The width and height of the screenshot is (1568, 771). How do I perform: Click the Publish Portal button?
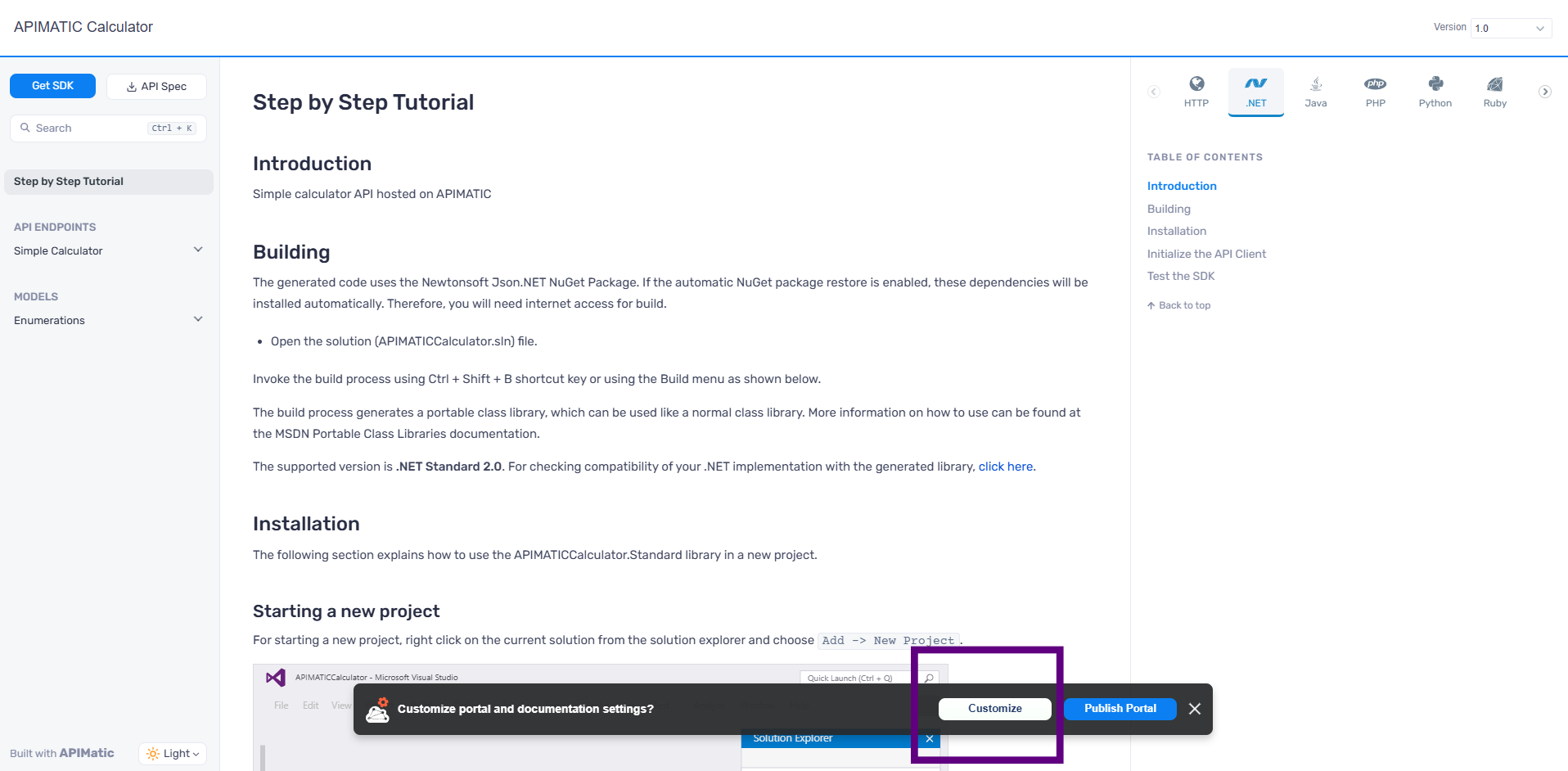click(1120, 709)
